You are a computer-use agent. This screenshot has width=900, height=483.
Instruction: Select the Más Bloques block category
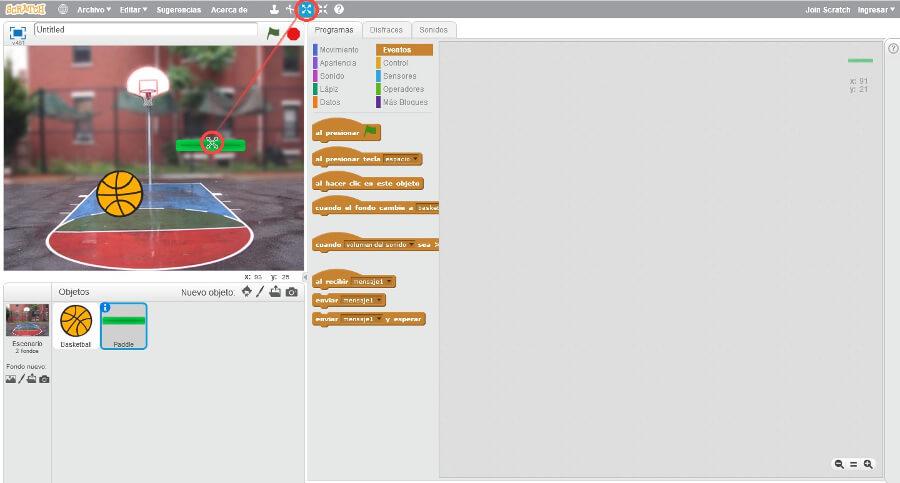pos(405,102)
